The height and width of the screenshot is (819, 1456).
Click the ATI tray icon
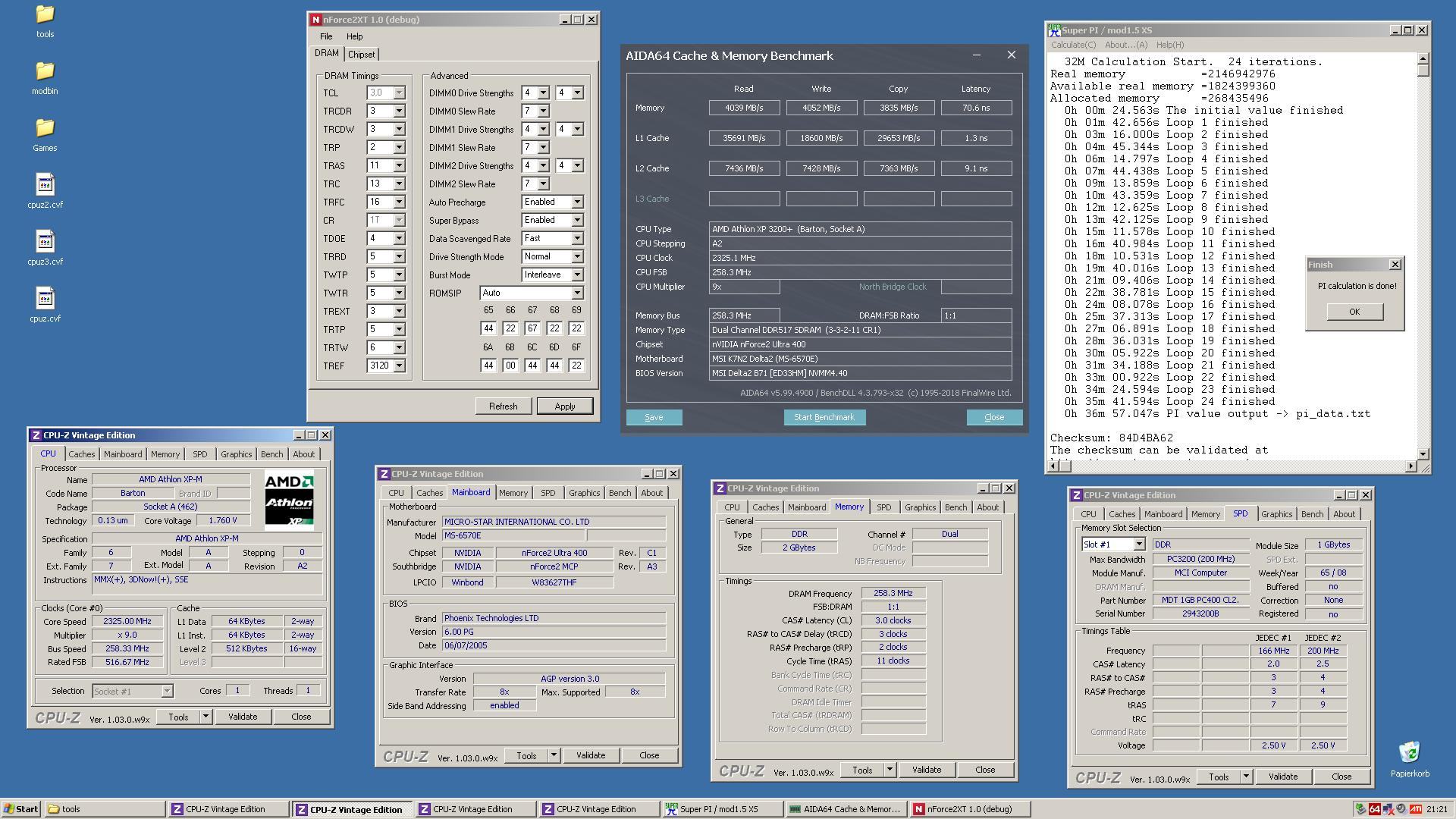(1415, 809)
